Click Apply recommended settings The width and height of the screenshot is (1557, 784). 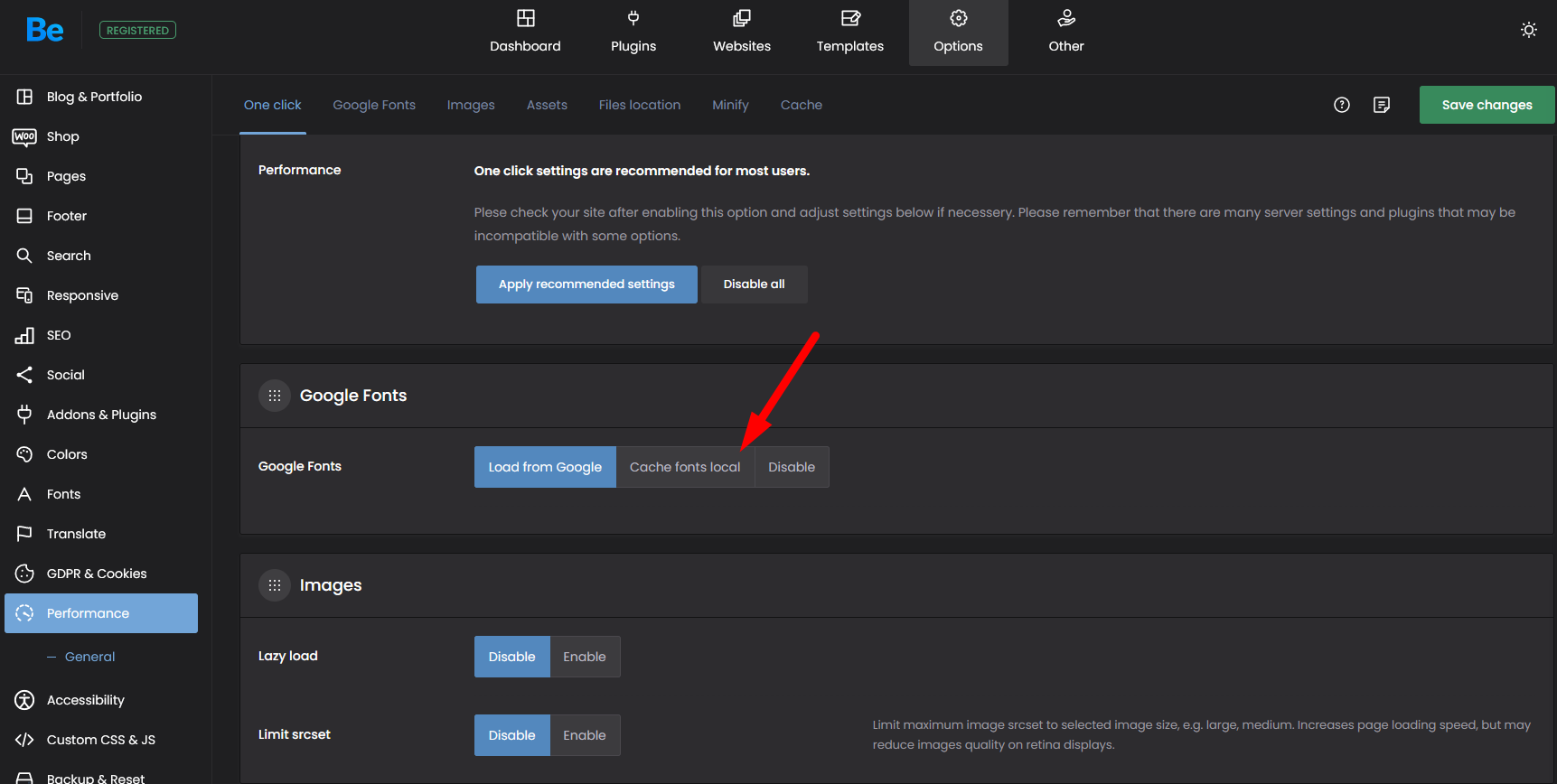click(586, 285)
